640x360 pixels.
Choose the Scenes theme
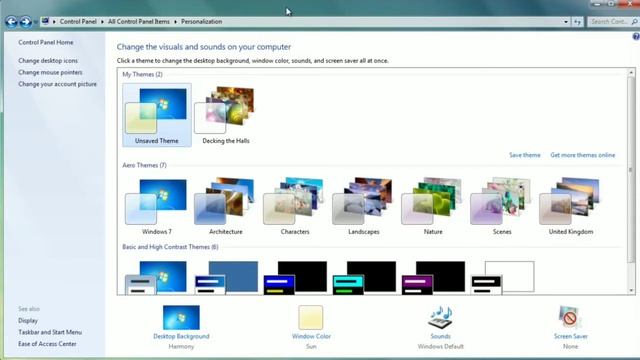coord(502,206)
